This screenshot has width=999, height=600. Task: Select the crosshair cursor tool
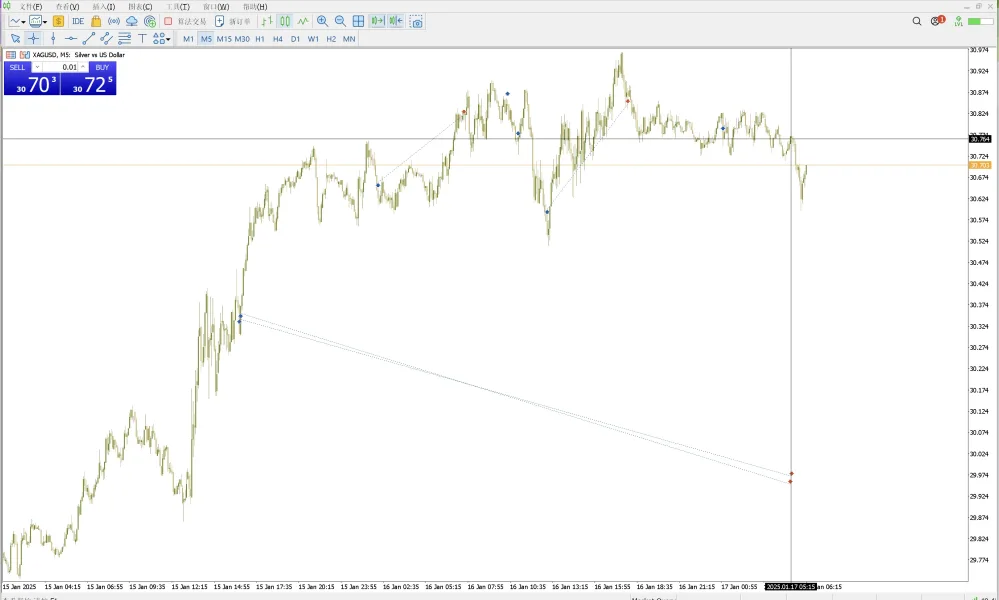[34, 39]
